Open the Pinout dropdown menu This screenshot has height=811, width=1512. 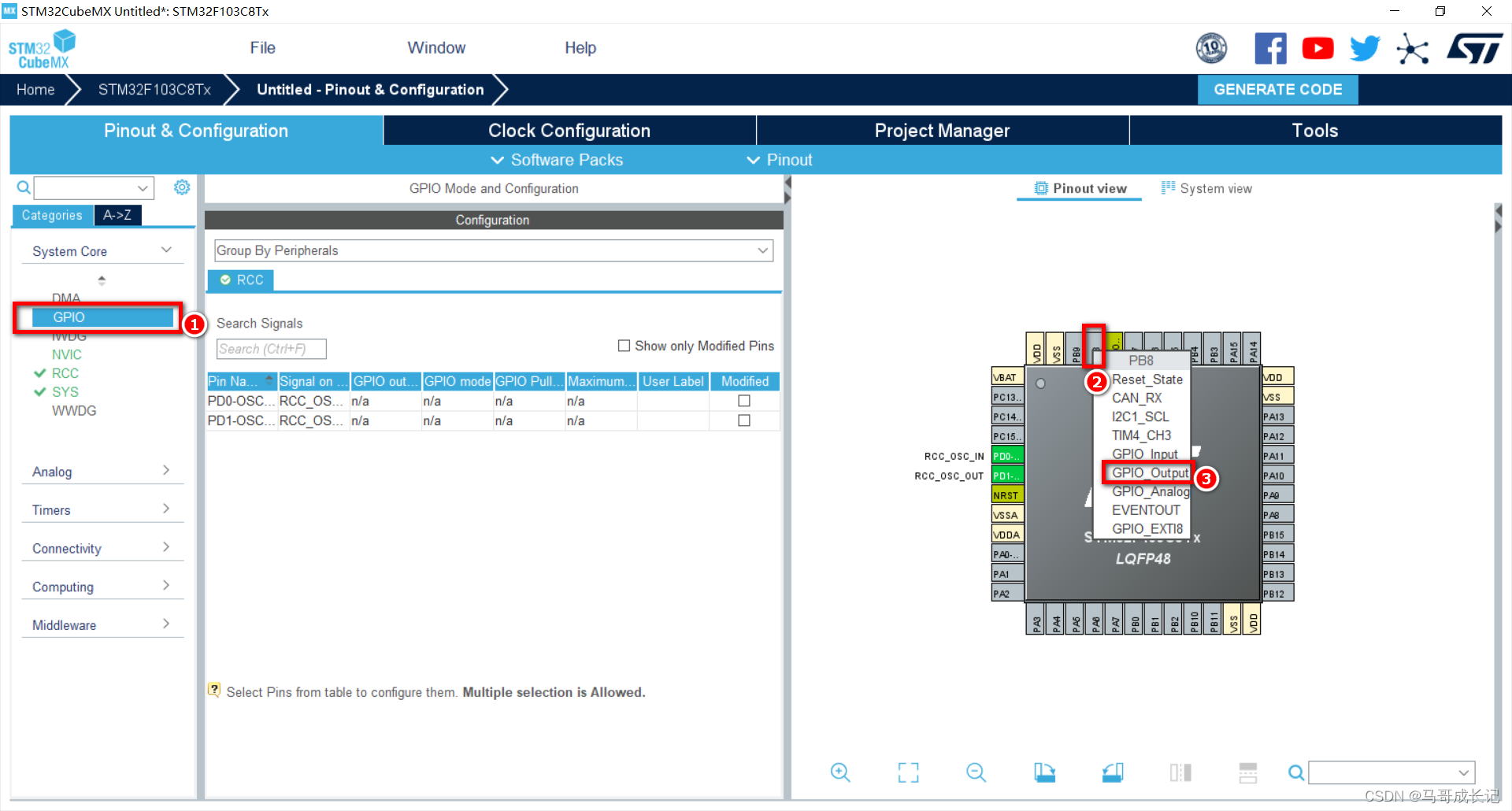point(780,160)
